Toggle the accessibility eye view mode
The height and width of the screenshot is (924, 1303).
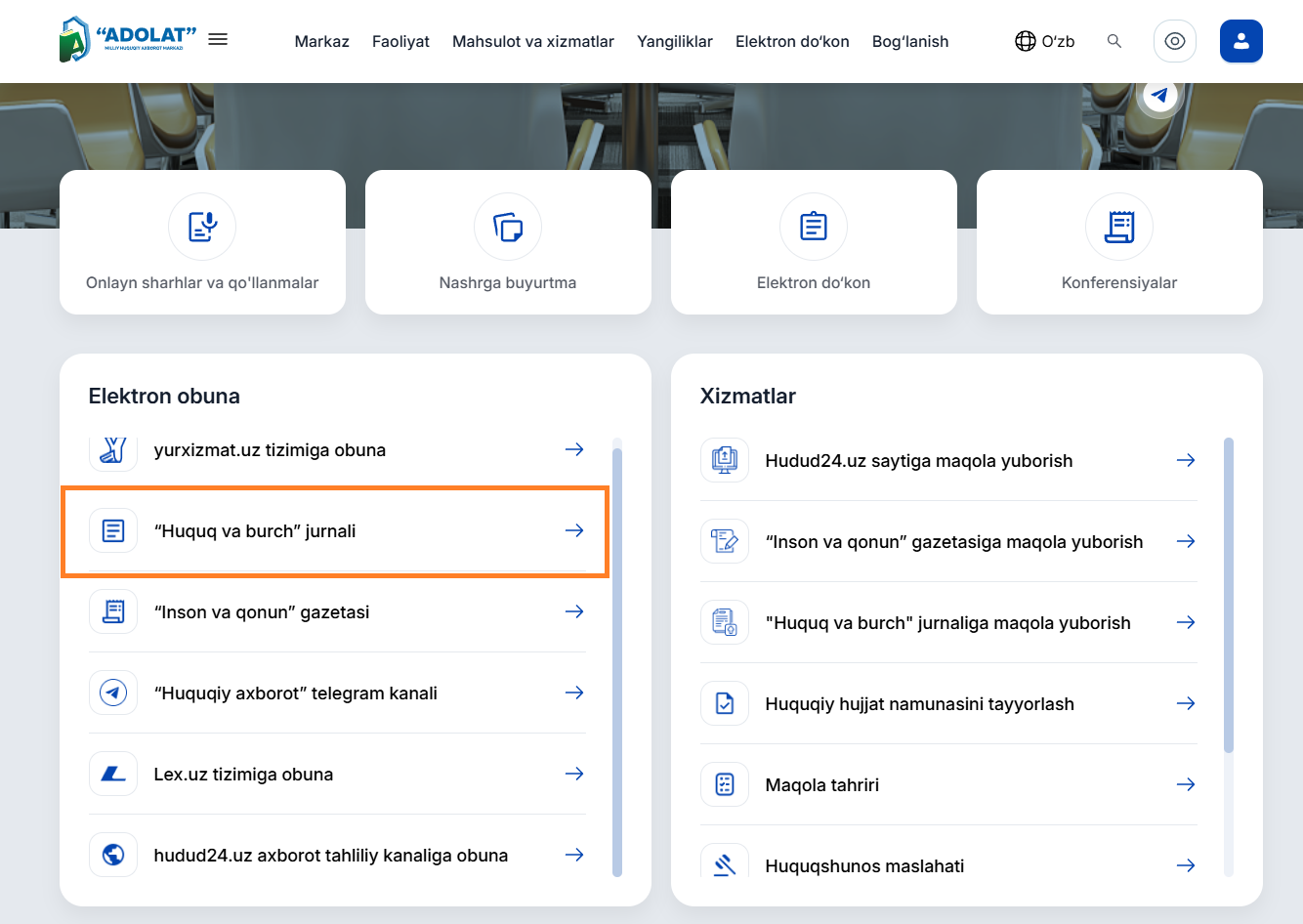[x=1174, y=41]
